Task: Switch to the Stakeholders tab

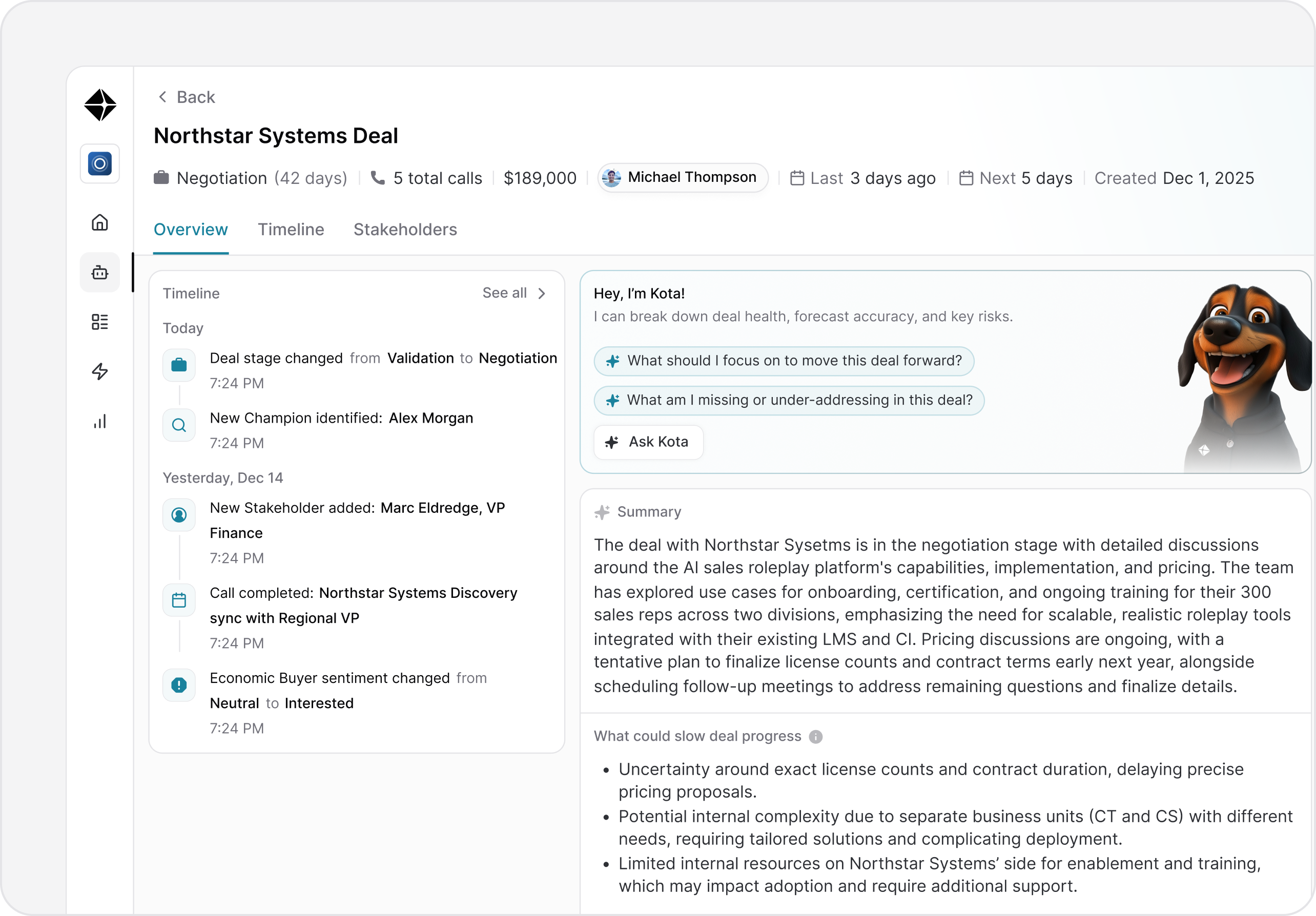Action: 405,230
